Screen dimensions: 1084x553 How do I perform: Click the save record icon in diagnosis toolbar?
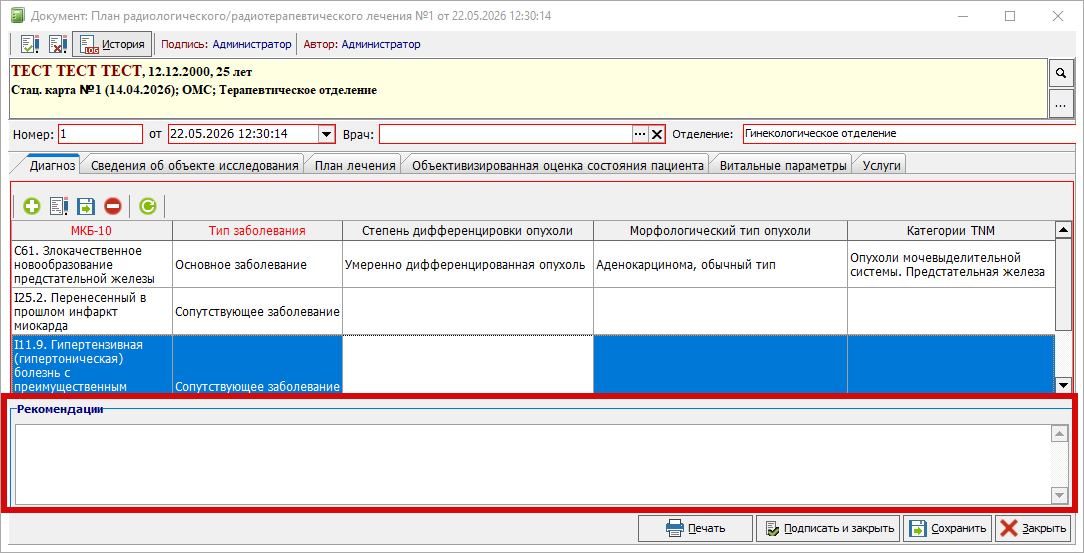pos(86,205)
